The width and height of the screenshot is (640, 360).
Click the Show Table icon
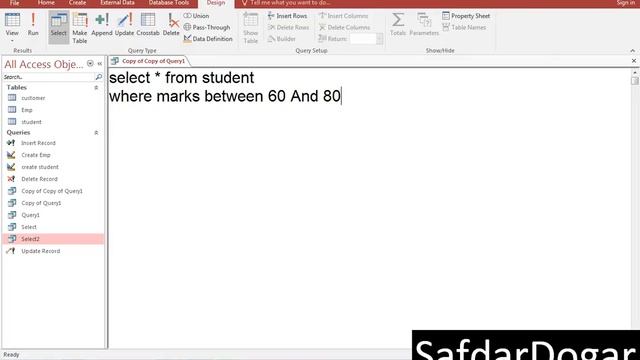coord(251,28)
